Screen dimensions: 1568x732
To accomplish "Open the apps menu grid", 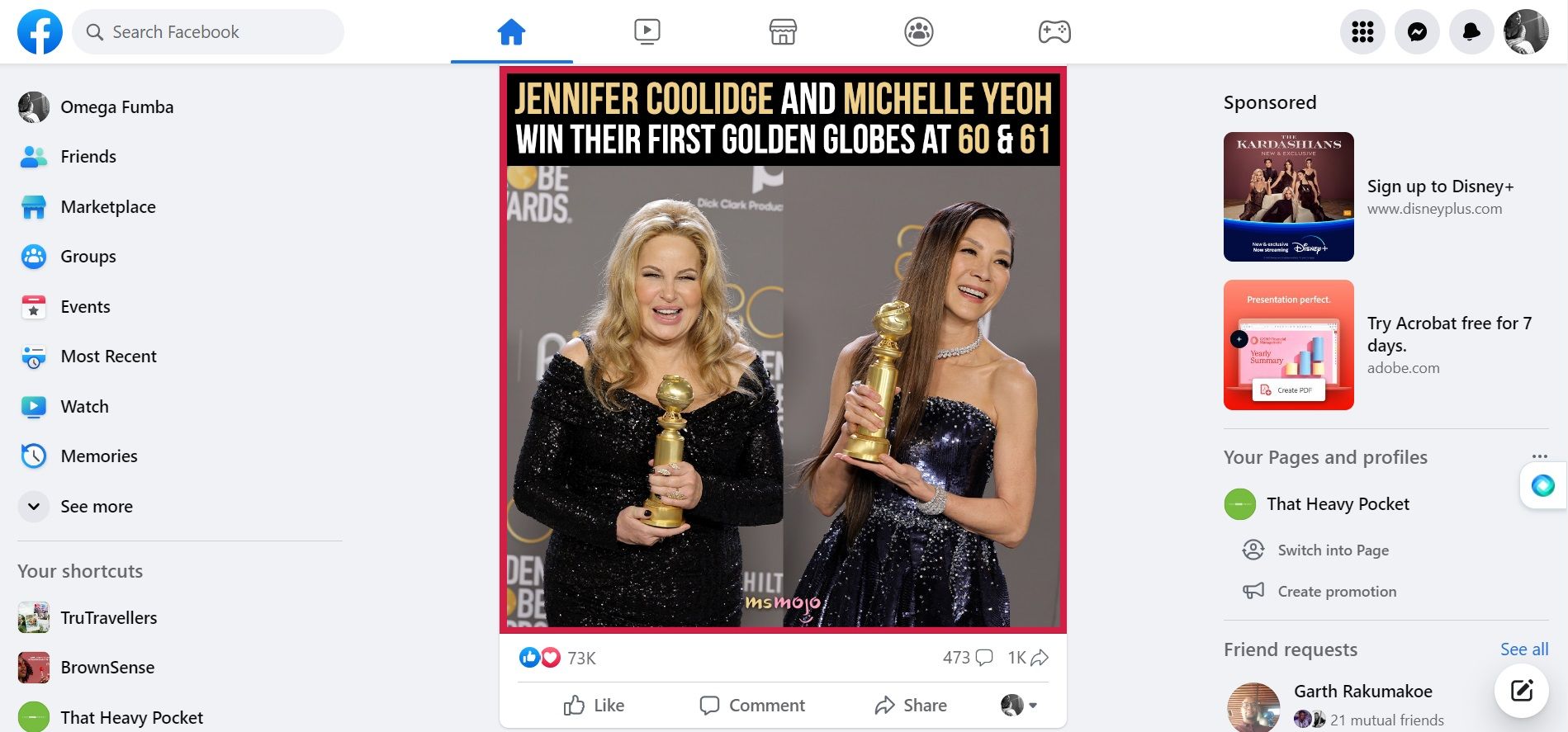I will (1362, 31).
